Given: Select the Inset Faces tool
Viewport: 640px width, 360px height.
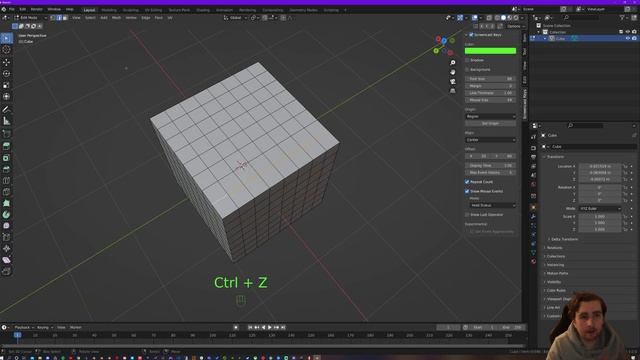Looking at the screenshot, I should (x=7, y=158).
